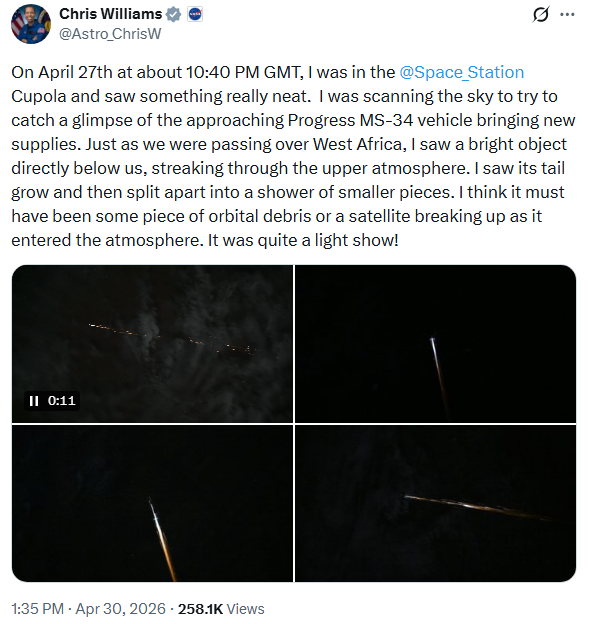
Task: Open the top-left debris video thumbnail
Action: (x=152, y=343)
